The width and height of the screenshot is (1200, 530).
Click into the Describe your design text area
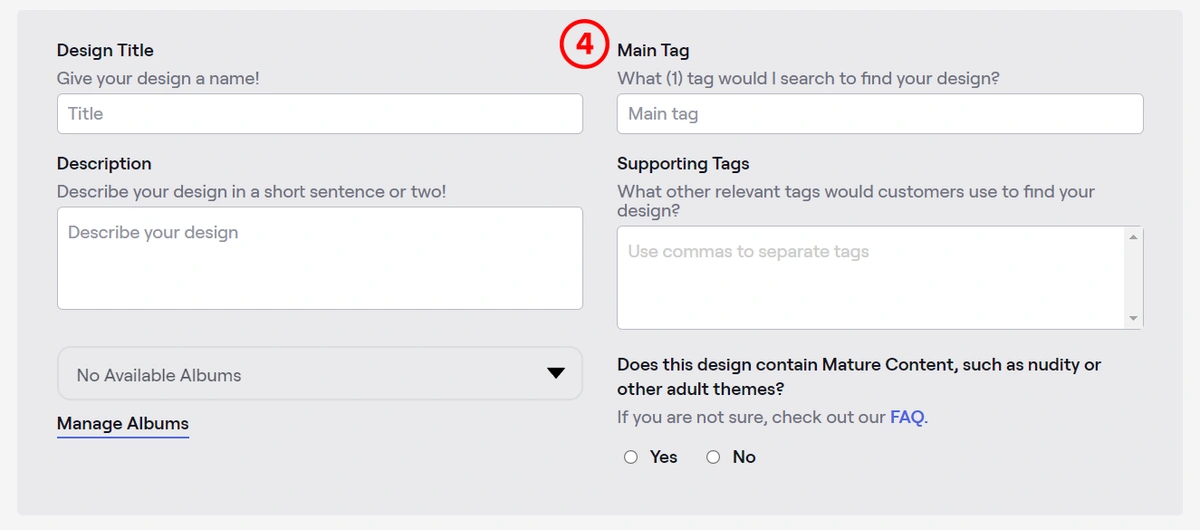[x=320, y=258]
